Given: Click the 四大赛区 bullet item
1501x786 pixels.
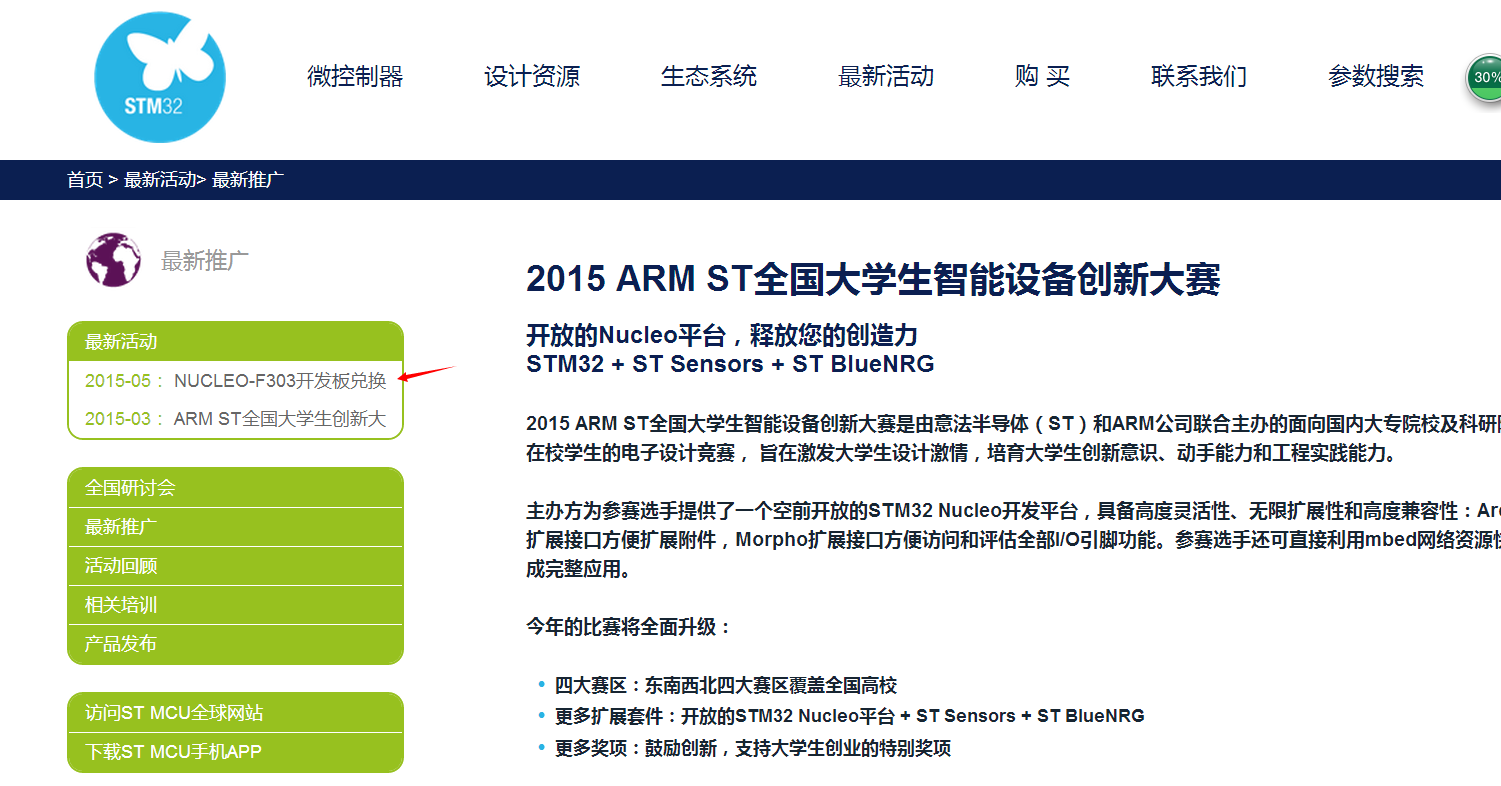Looking at the screenshot, I should tap(726, 685).
